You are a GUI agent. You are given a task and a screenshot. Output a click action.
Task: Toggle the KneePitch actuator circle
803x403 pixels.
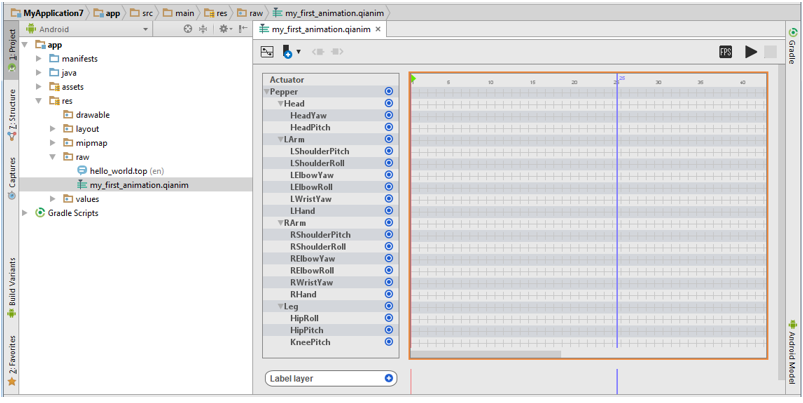tap(389, 342)
